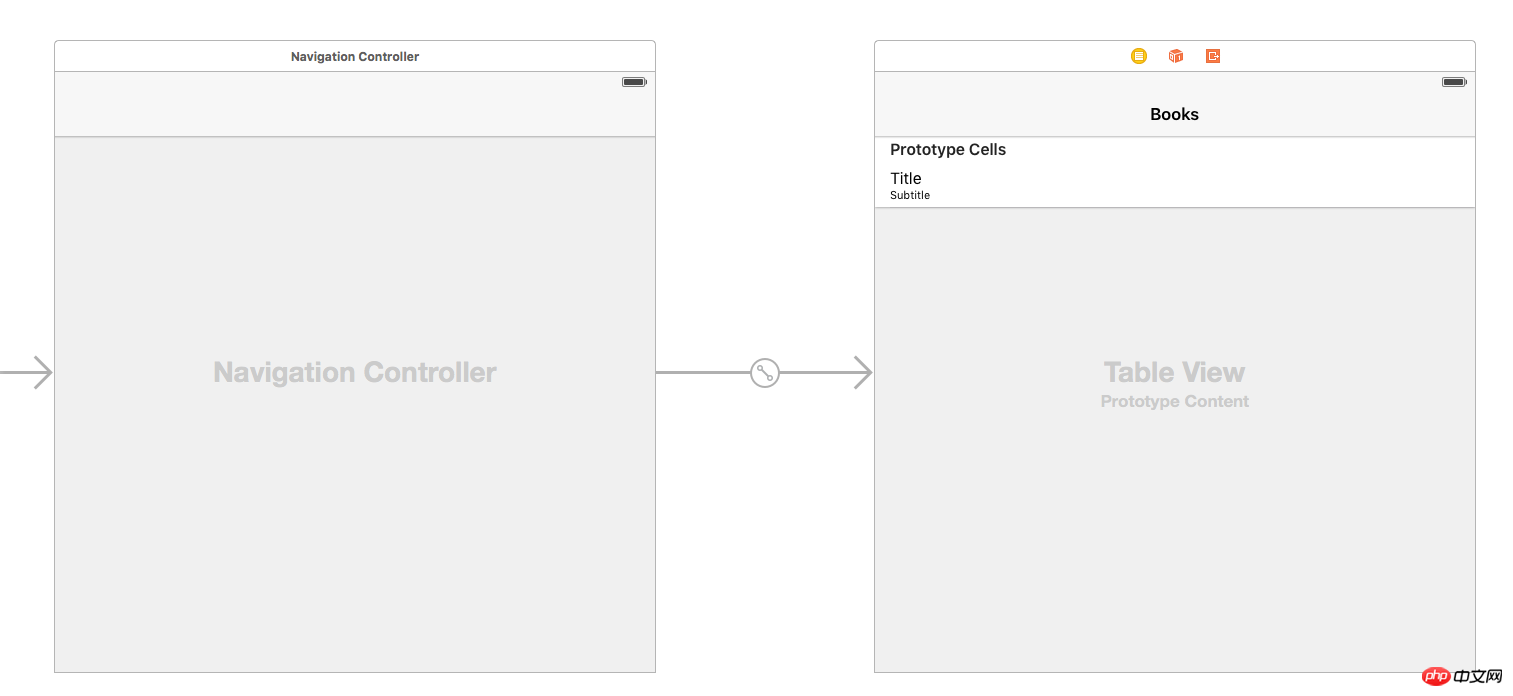Click the orange First Responder cube icon
The width and height of the screenshot is (1513, 696).
[x=1176, y=56]
